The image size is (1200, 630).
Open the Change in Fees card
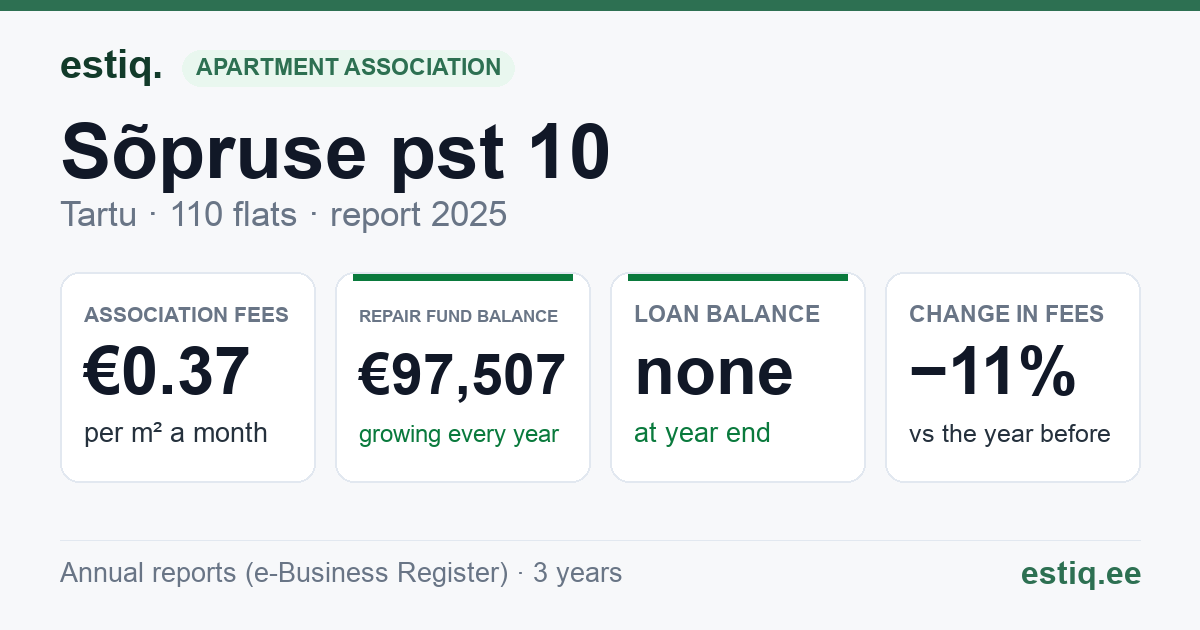click(1013, 377)
